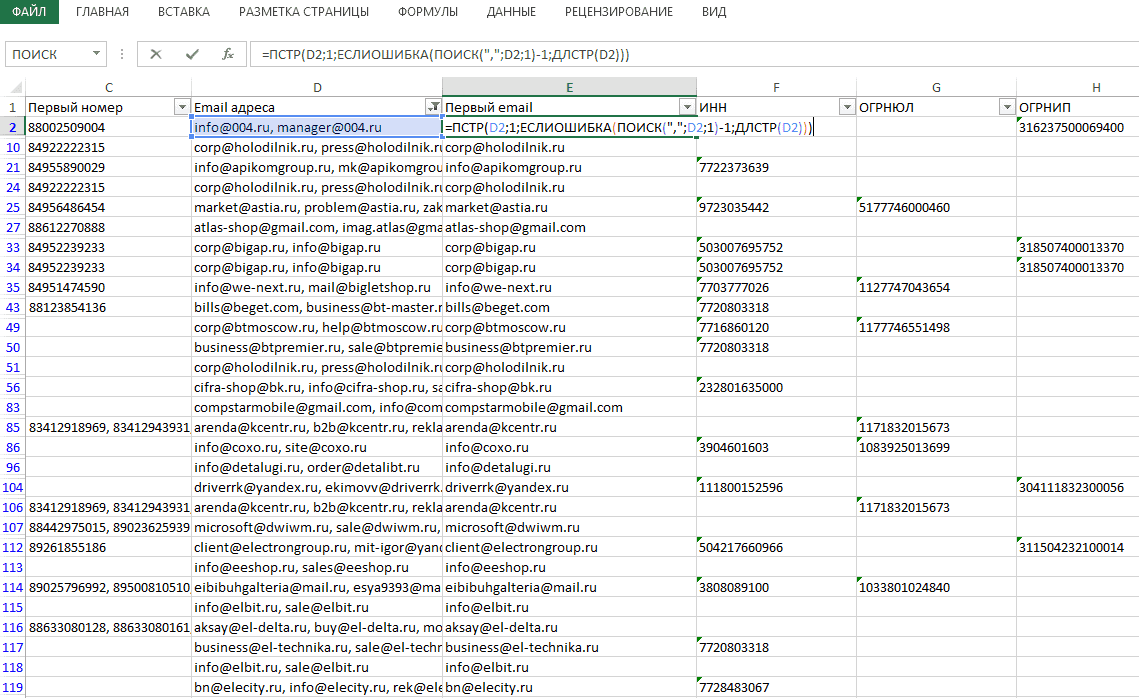Select column D header

pos(317,88)
